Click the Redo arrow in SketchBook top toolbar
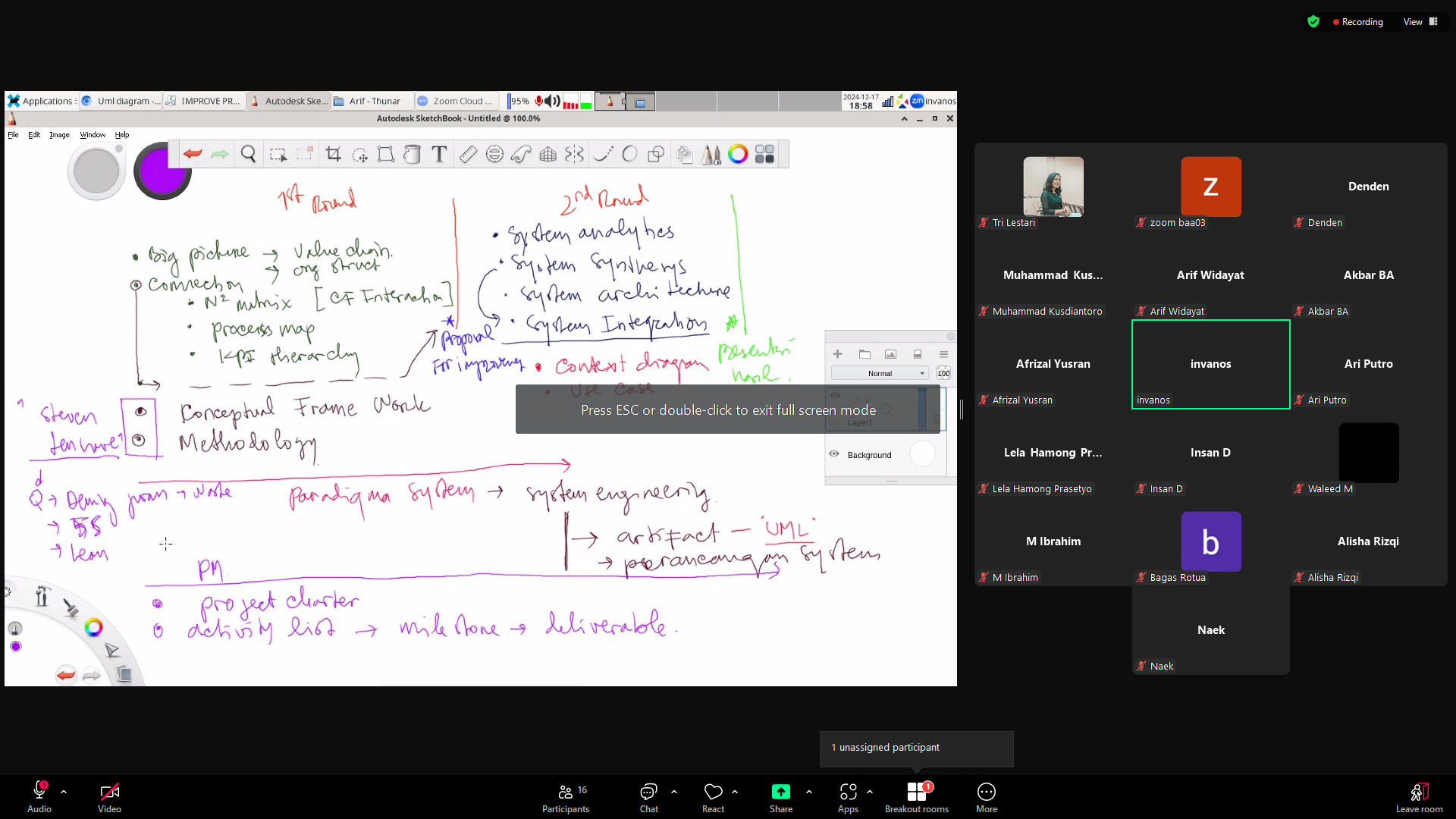Image resolution: width=1456 pixels, height=819 pixels. click(x=220, y=155)
